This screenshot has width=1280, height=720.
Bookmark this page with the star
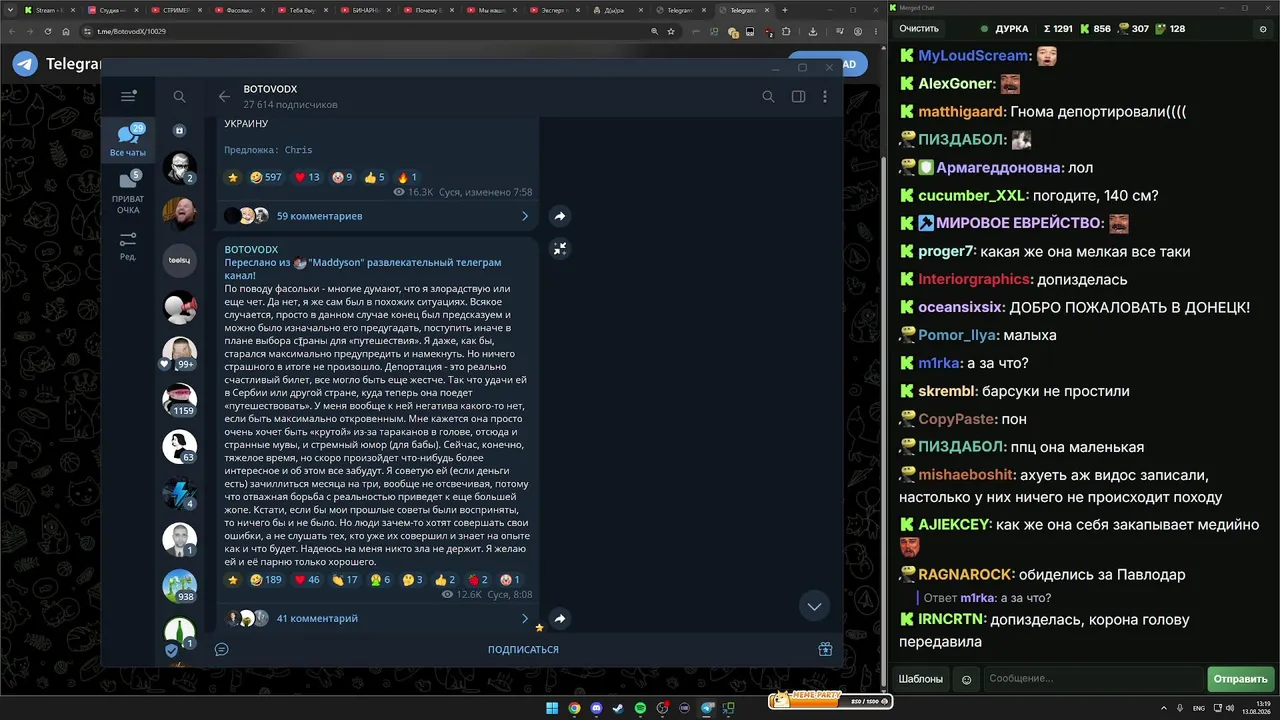click(671, 31)
